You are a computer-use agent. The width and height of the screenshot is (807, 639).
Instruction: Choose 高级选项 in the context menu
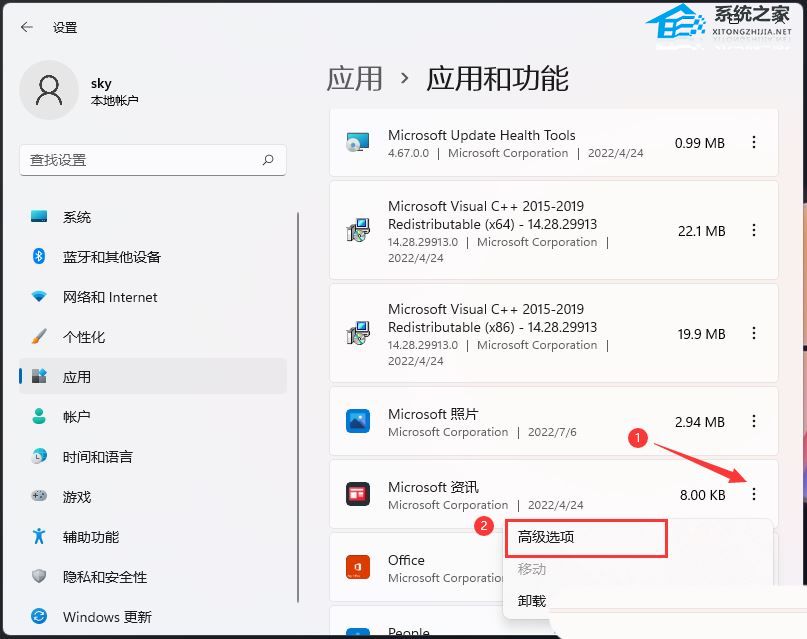(x=586, y=538)
